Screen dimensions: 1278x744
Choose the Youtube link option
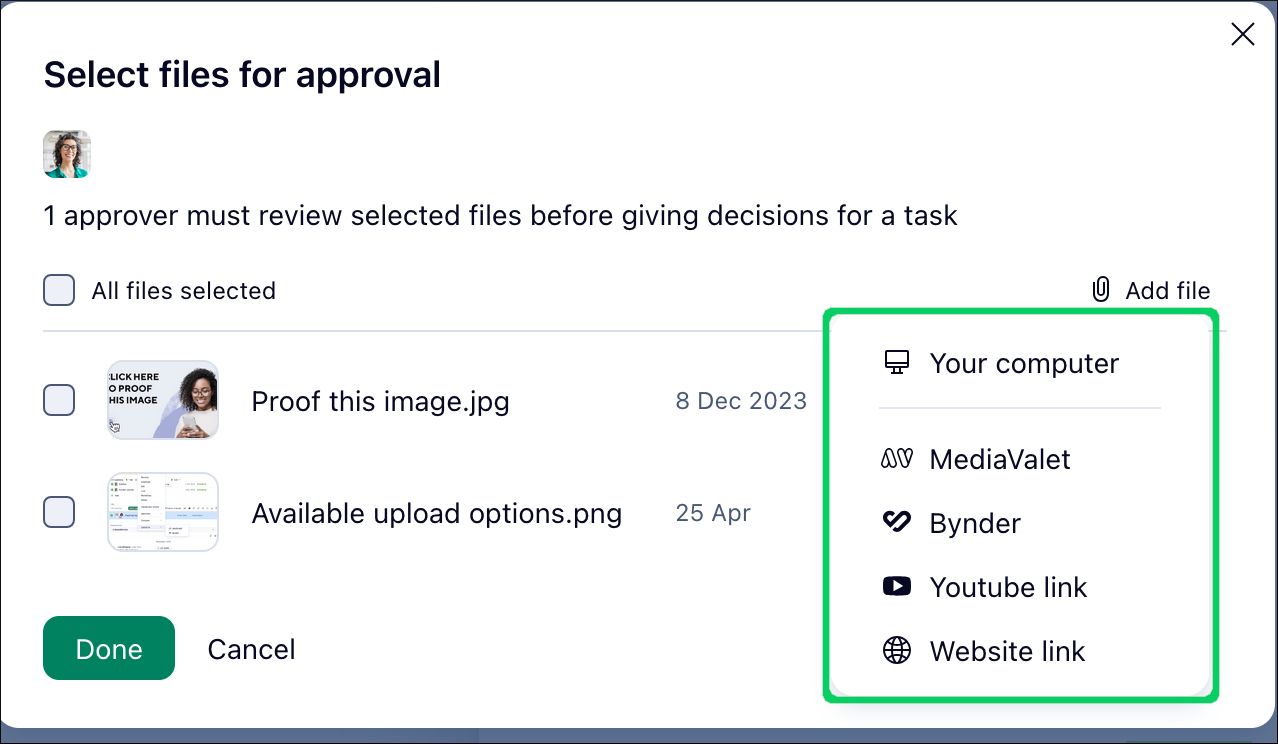1008,587
